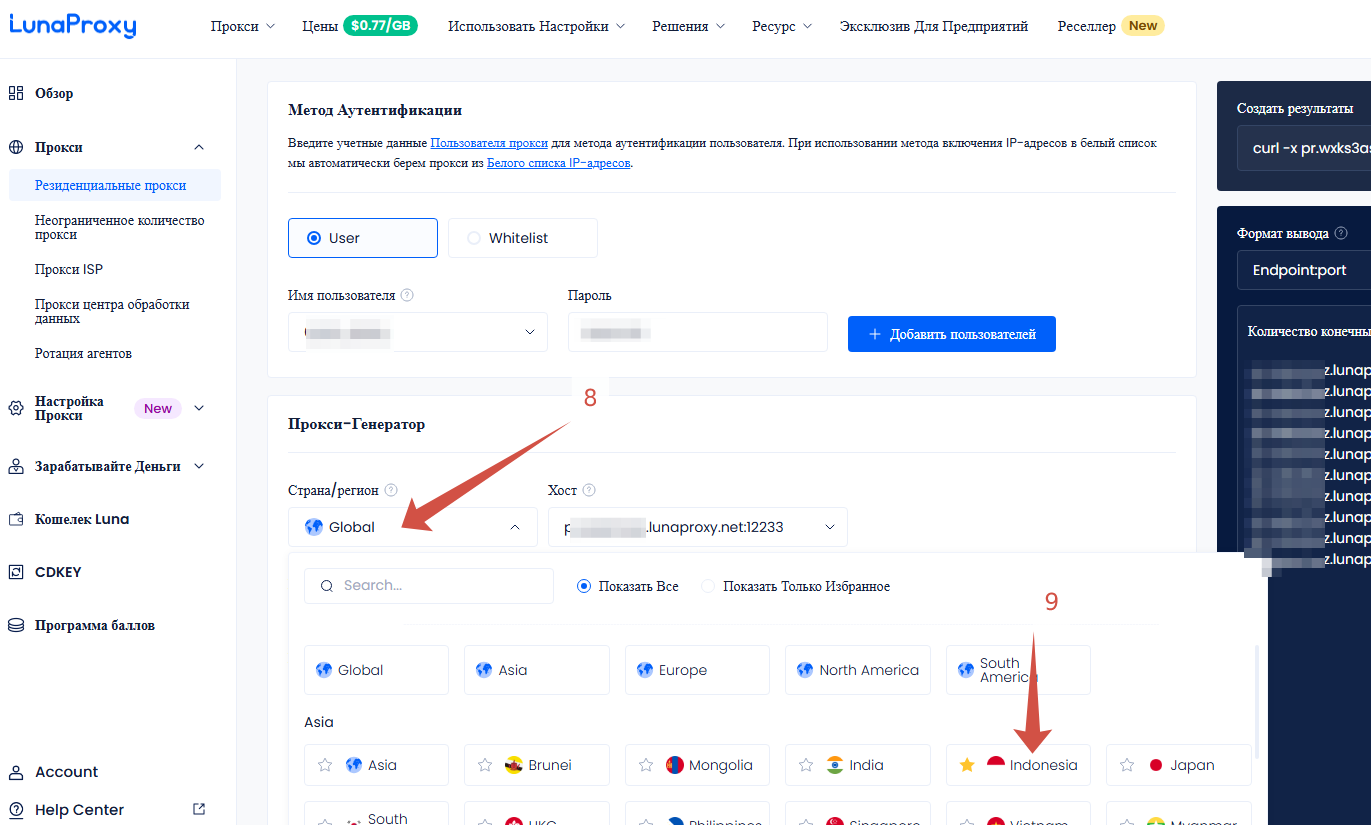Open the Белого списка IP-адресов link
Screen dimensions: 1371x825
[558, 163]
